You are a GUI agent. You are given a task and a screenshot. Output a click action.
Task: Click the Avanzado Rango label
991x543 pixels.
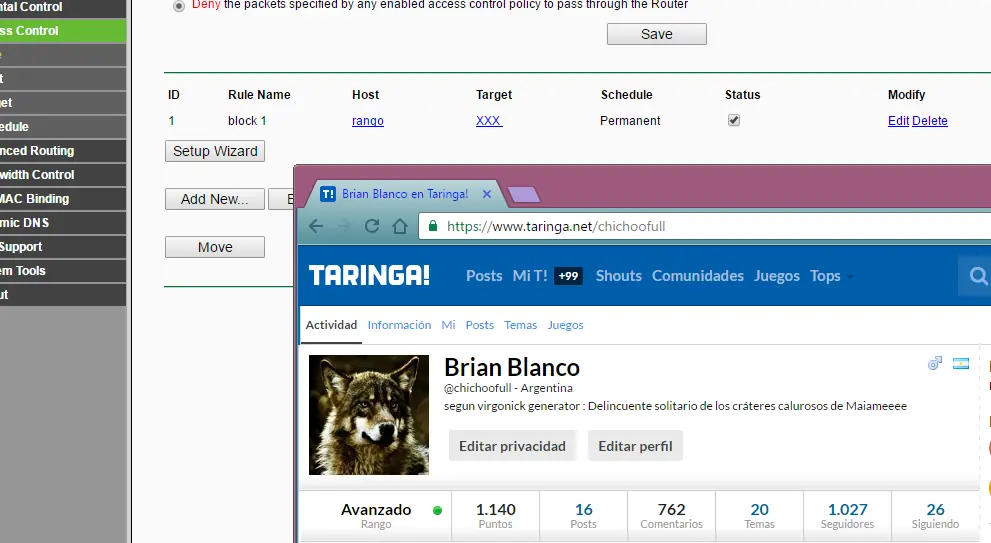[376, 516]
